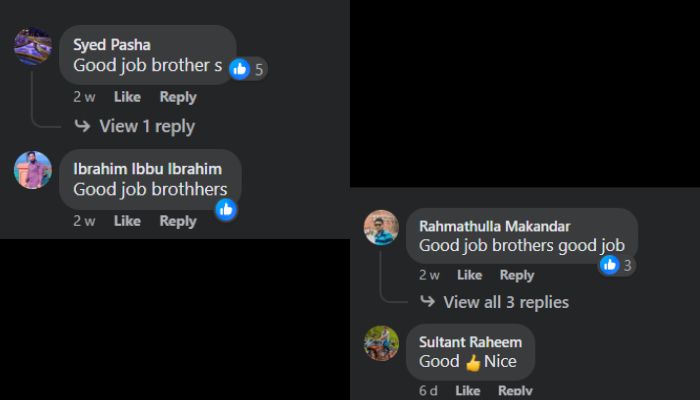Click thumbs-up reaction icon on Syed Pasha's comment
This screenshot has height=400, width=700.
tap(239, 69)
